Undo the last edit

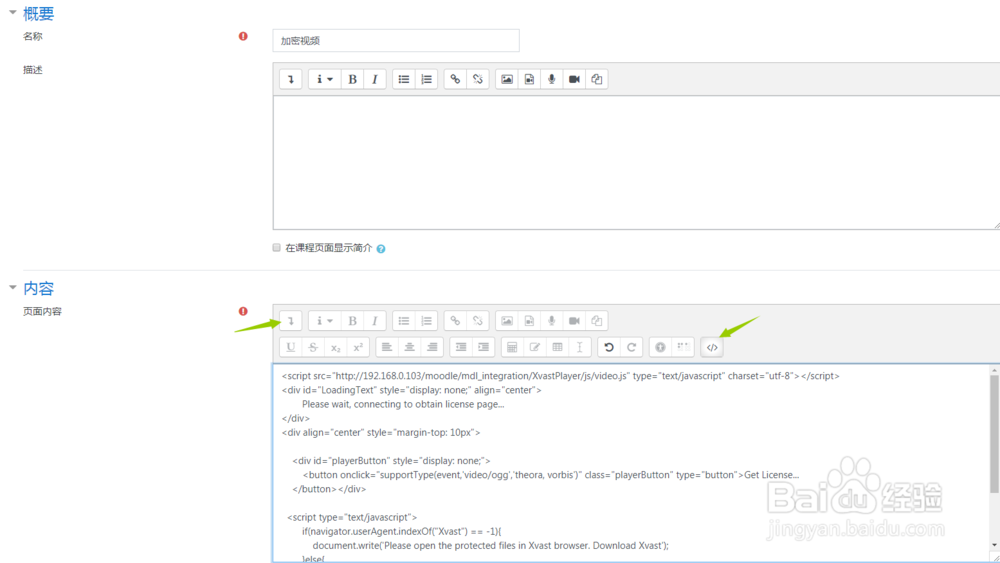click(609, 347)
